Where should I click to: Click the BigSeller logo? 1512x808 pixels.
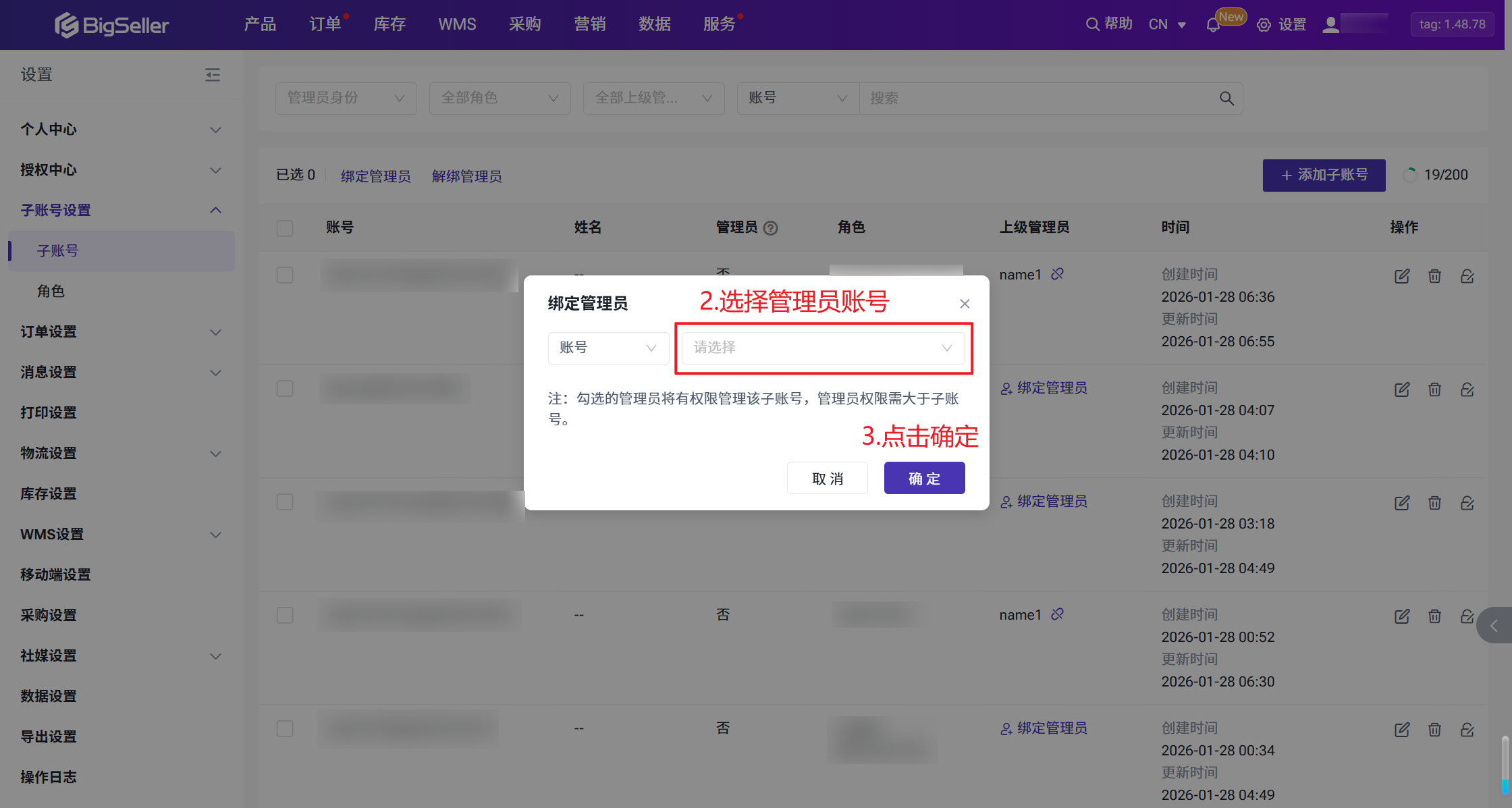click(x=112, y=25)
